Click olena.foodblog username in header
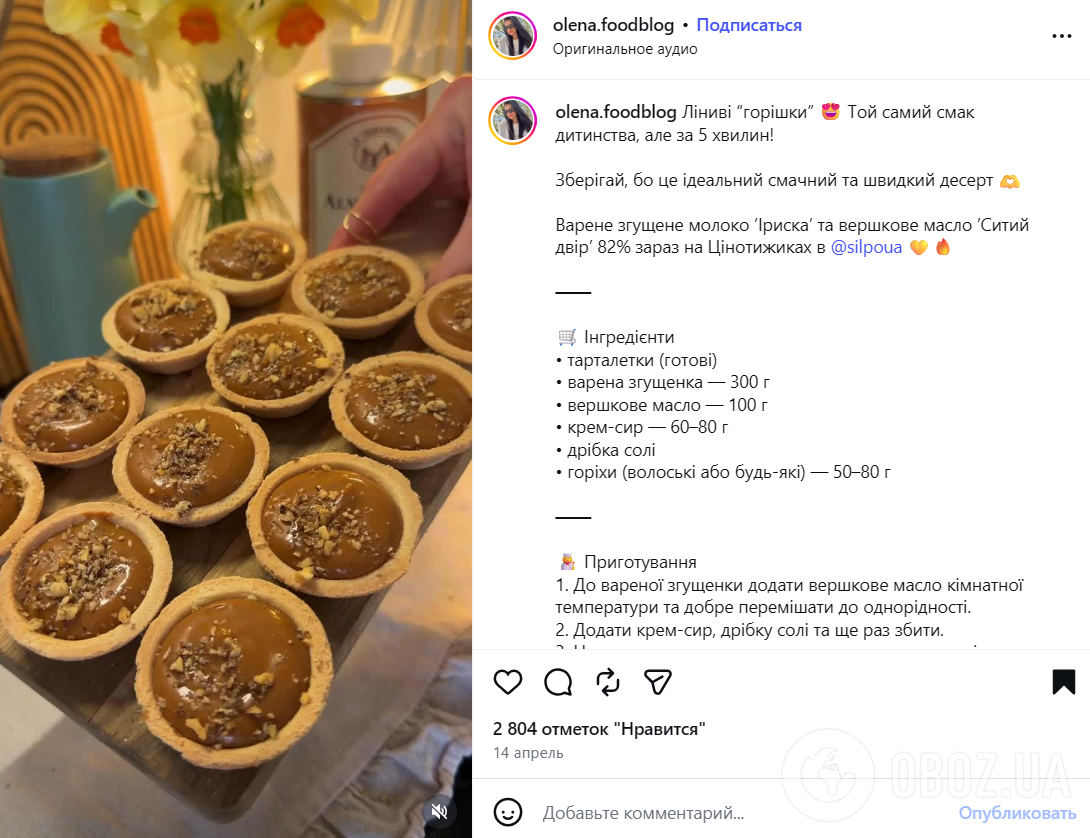Image resolution: width=1090 pixels, height=838 pixels. 613,25
